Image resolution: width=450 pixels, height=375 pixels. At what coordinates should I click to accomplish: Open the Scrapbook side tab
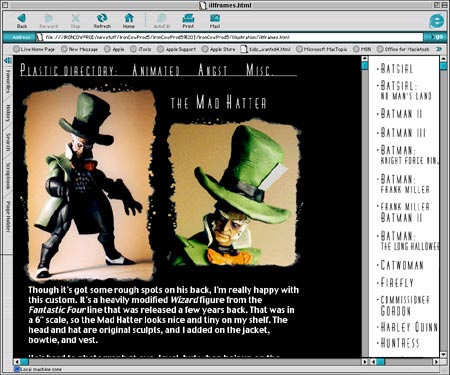coord(8,176)
